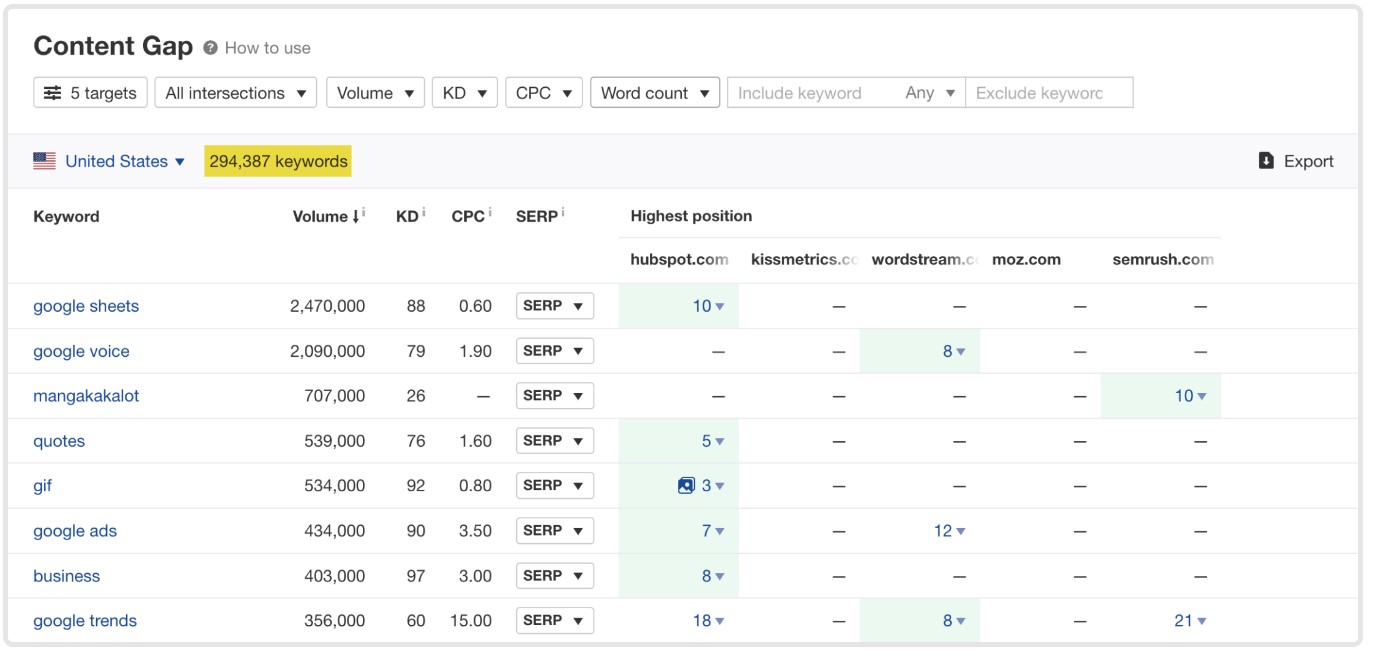
Task: Open the CPC filter dropdown
Action: [544, 93]
